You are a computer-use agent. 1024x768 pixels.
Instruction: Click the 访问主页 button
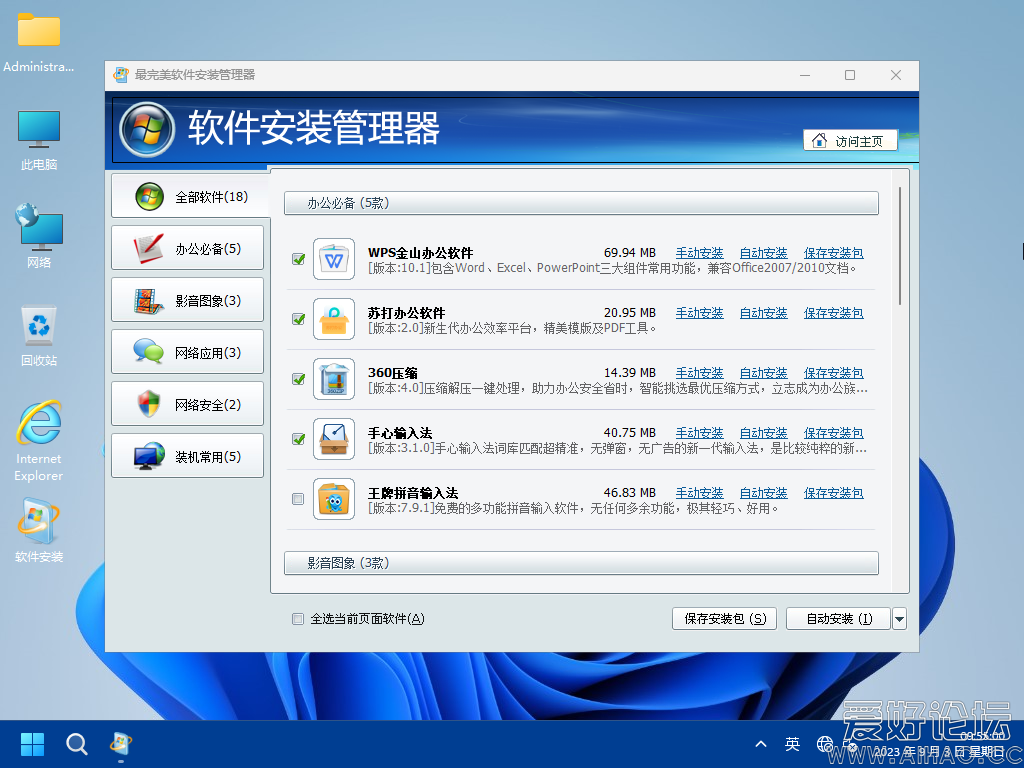click(x=849, y=141)
